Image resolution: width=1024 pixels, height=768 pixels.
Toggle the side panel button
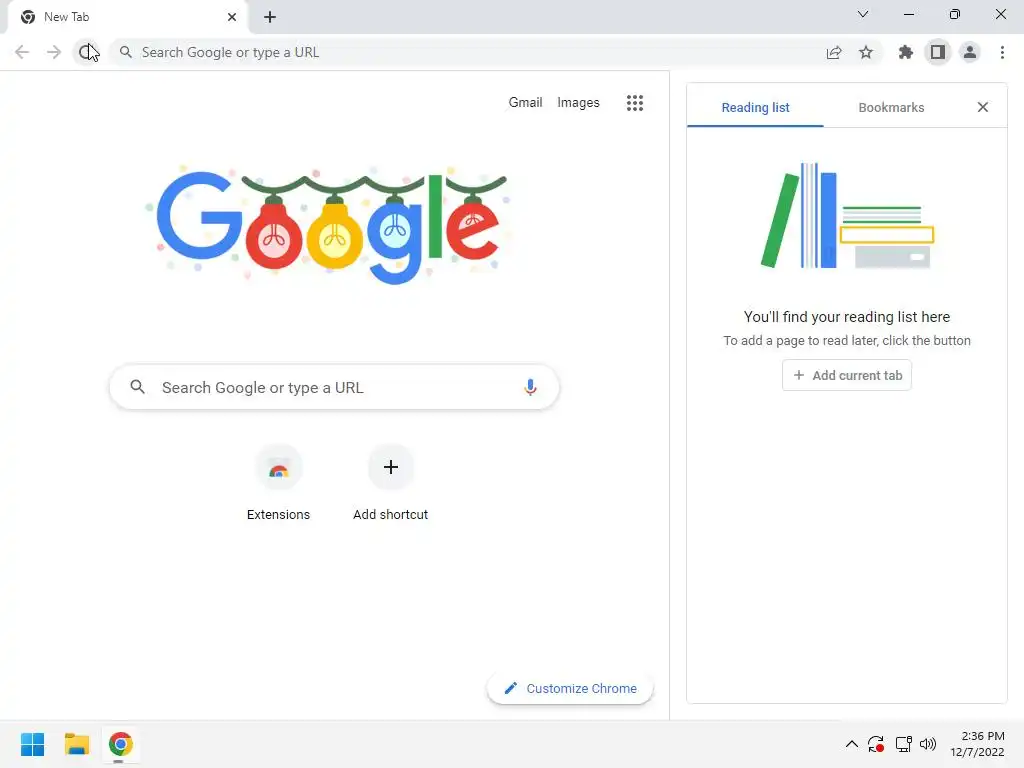pos(938,52)
